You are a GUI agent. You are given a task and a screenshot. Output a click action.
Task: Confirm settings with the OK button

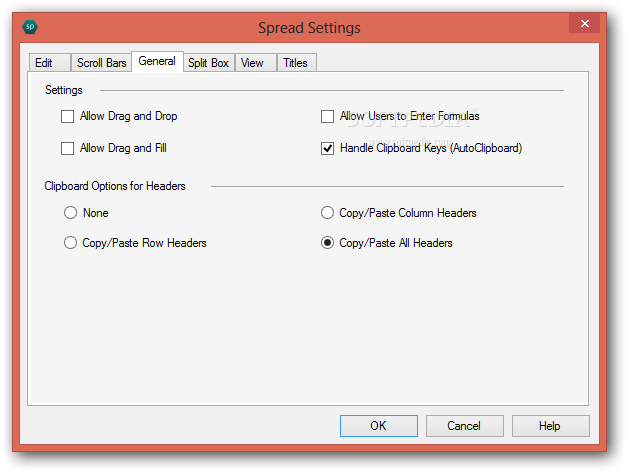point(379,426)
